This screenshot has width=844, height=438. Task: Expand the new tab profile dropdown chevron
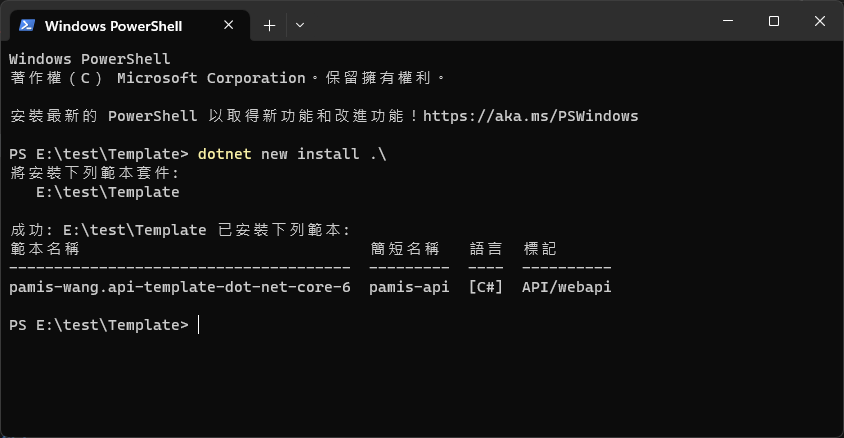coord(300,25)
